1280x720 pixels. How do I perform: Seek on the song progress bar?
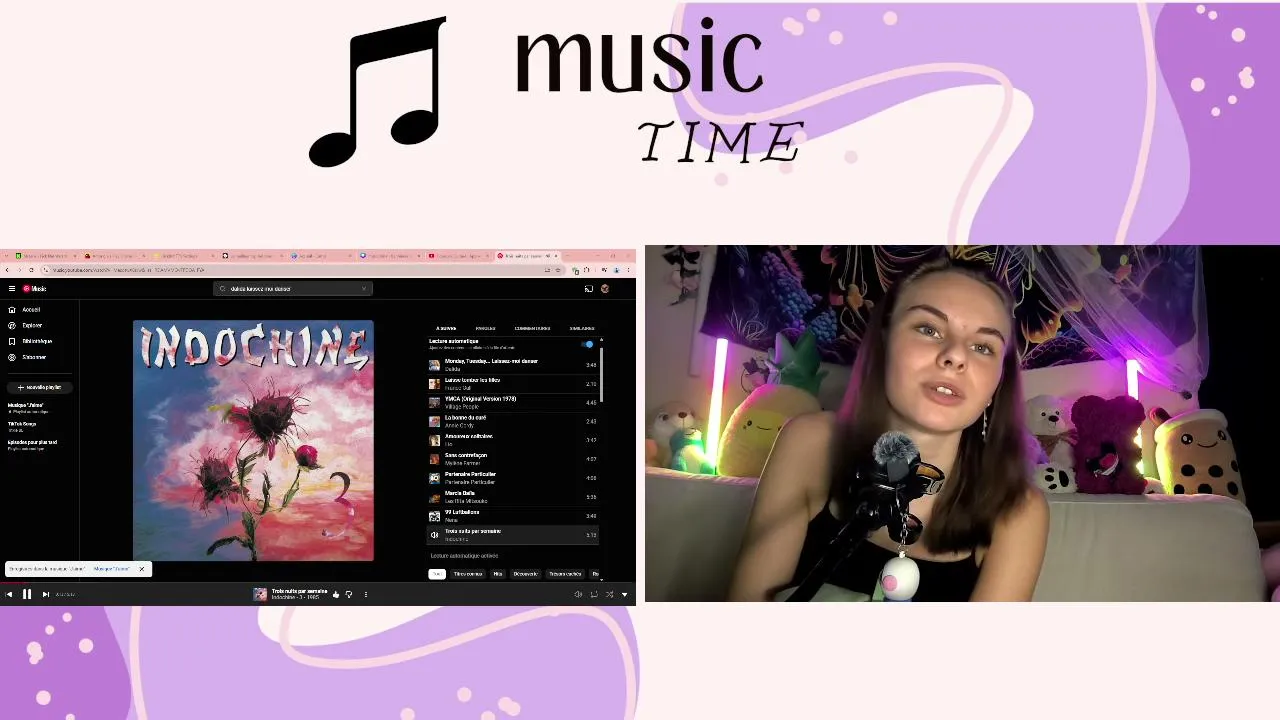[318, 583]
